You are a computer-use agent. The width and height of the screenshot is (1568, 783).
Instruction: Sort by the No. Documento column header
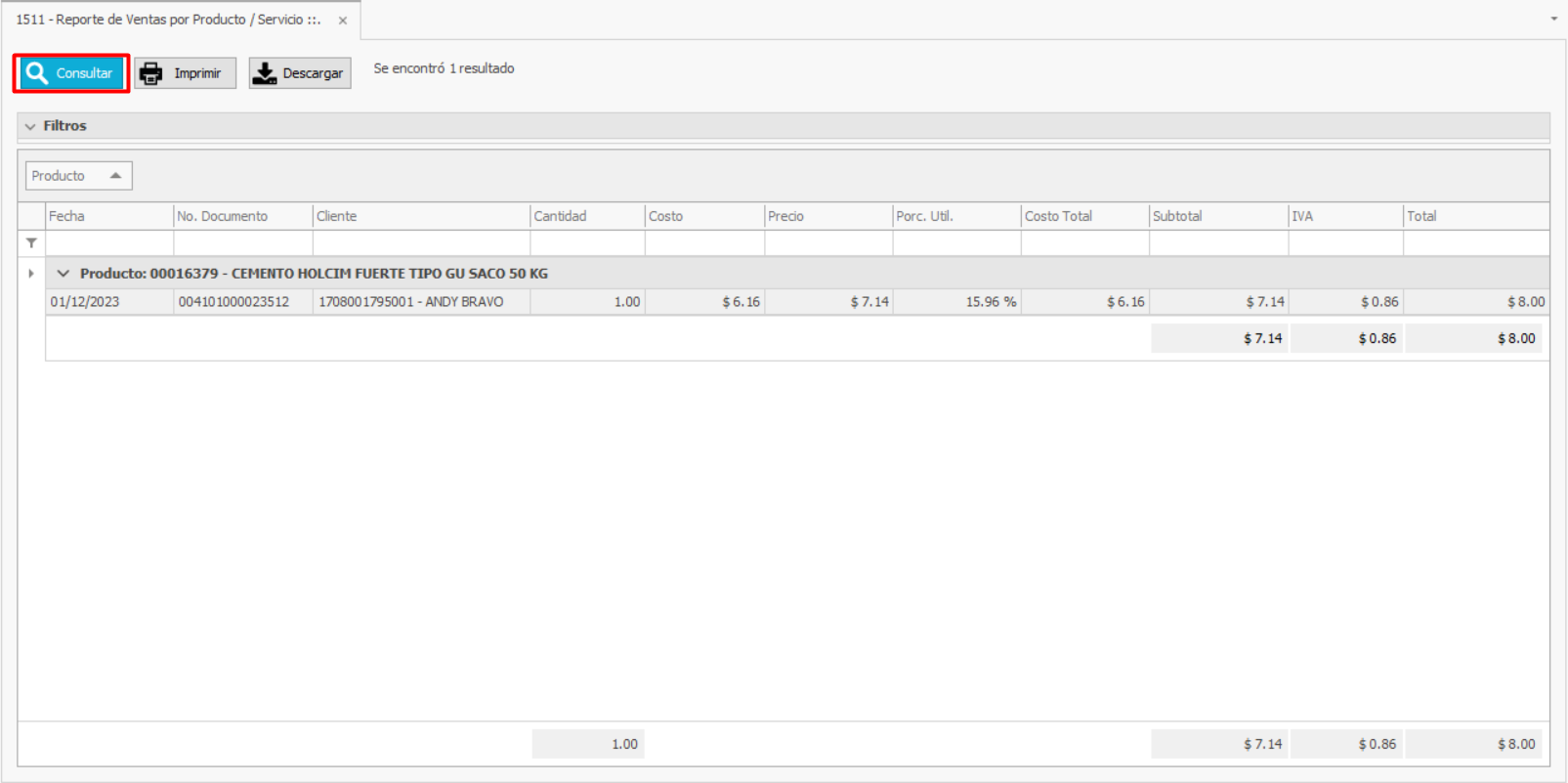(243, 216)
